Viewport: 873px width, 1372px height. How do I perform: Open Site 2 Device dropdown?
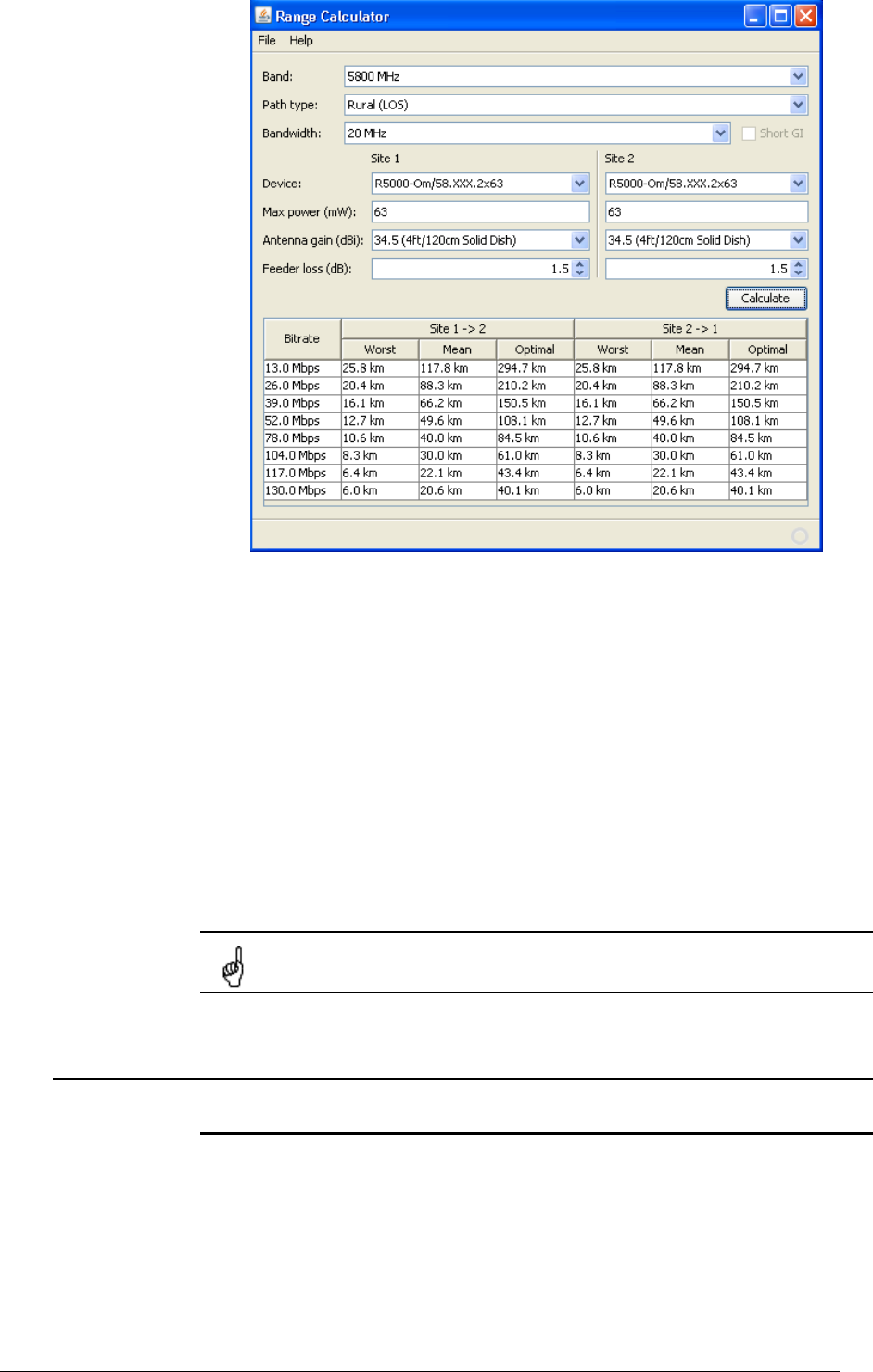[799, 184]
